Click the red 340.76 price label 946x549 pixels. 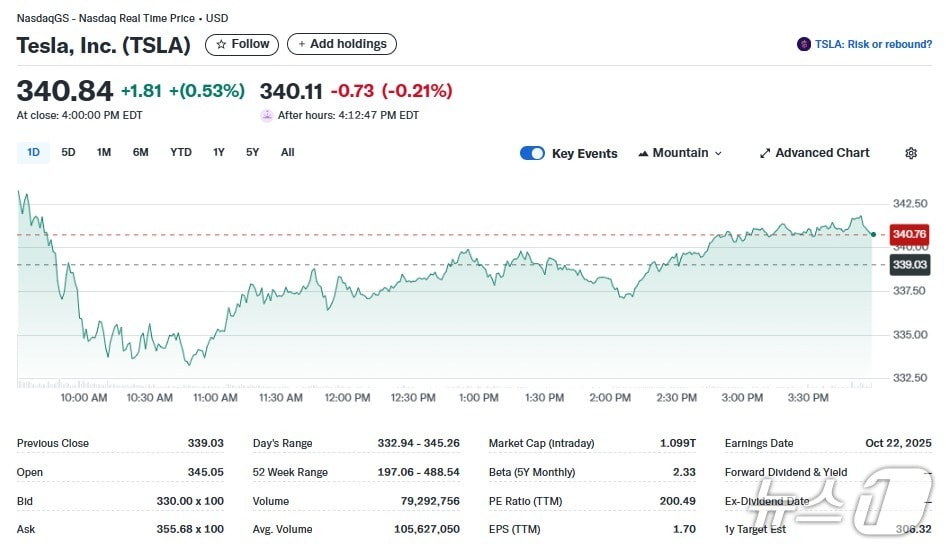[x=909, y=234]
